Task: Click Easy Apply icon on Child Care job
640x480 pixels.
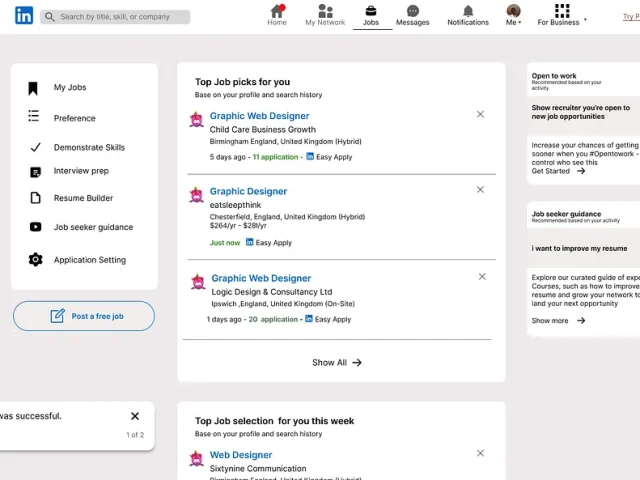Action: click(x=310, y=156)
